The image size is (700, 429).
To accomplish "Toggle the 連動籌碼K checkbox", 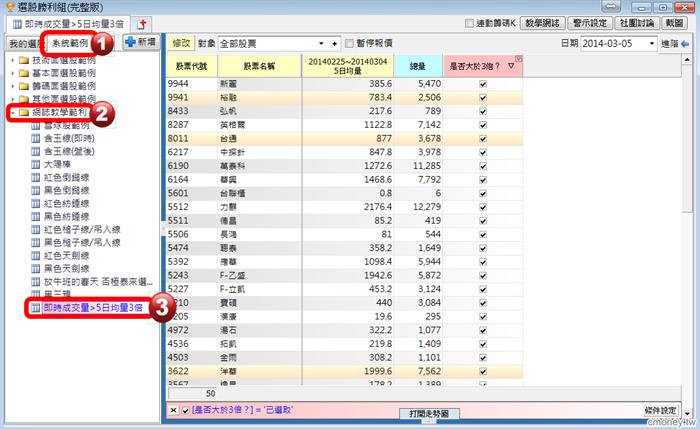I will [469, 23].
